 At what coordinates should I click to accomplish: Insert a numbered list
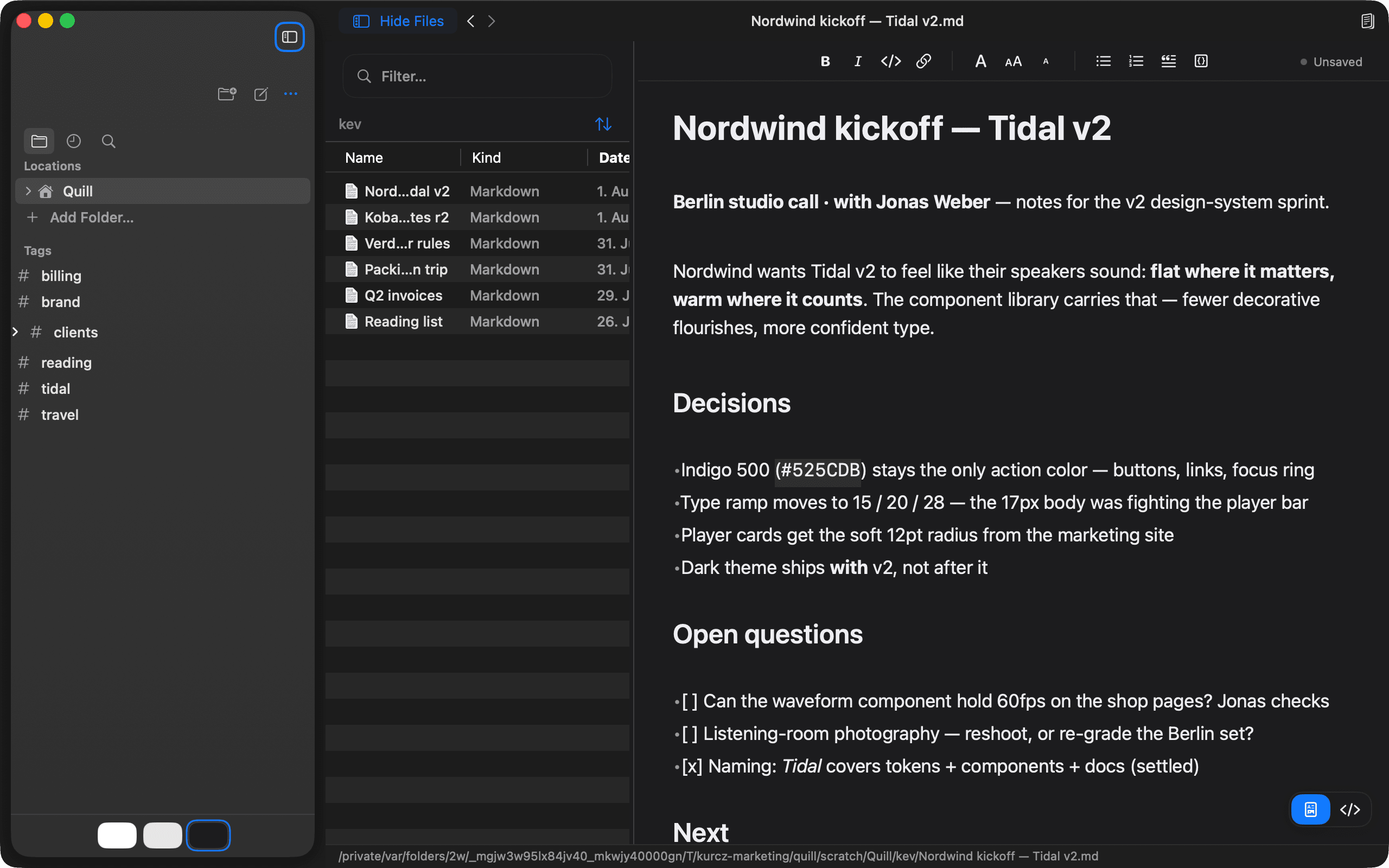click(x=1136, y=61)
